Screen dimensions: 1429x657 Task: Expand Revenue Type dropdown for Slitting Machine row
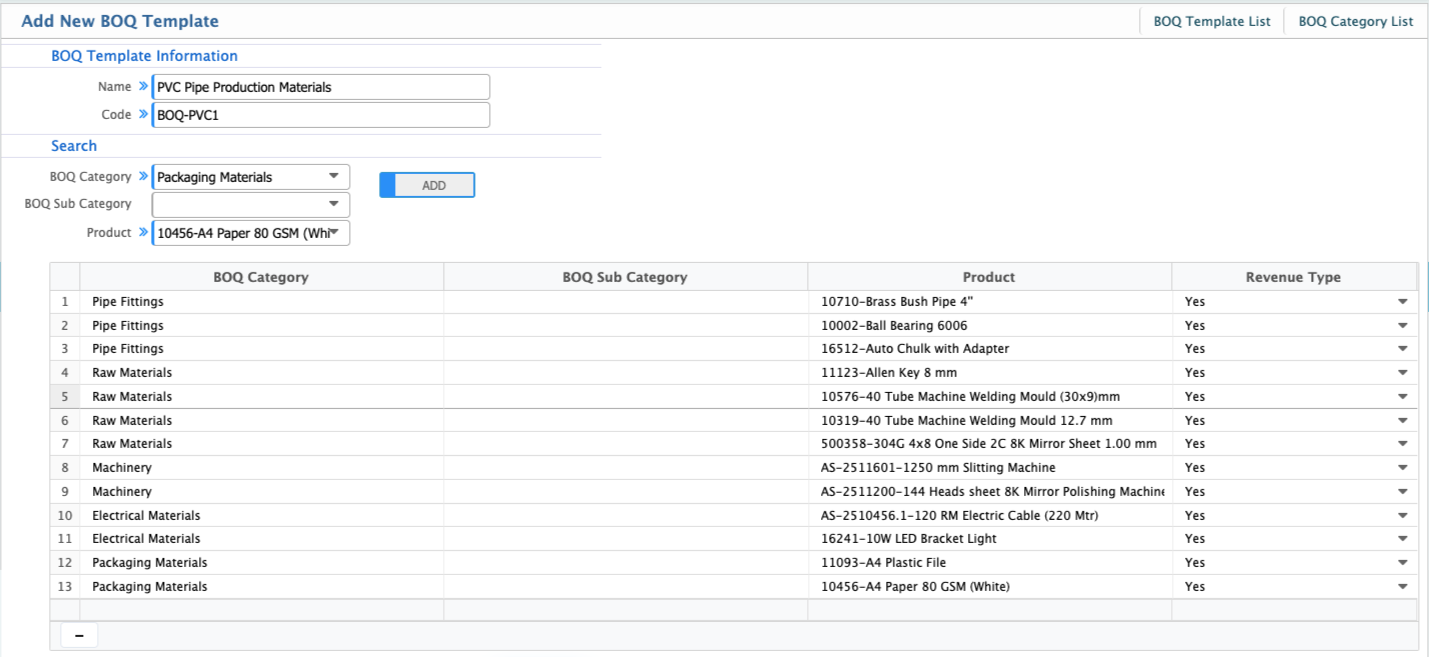[x=1402, y=468]
